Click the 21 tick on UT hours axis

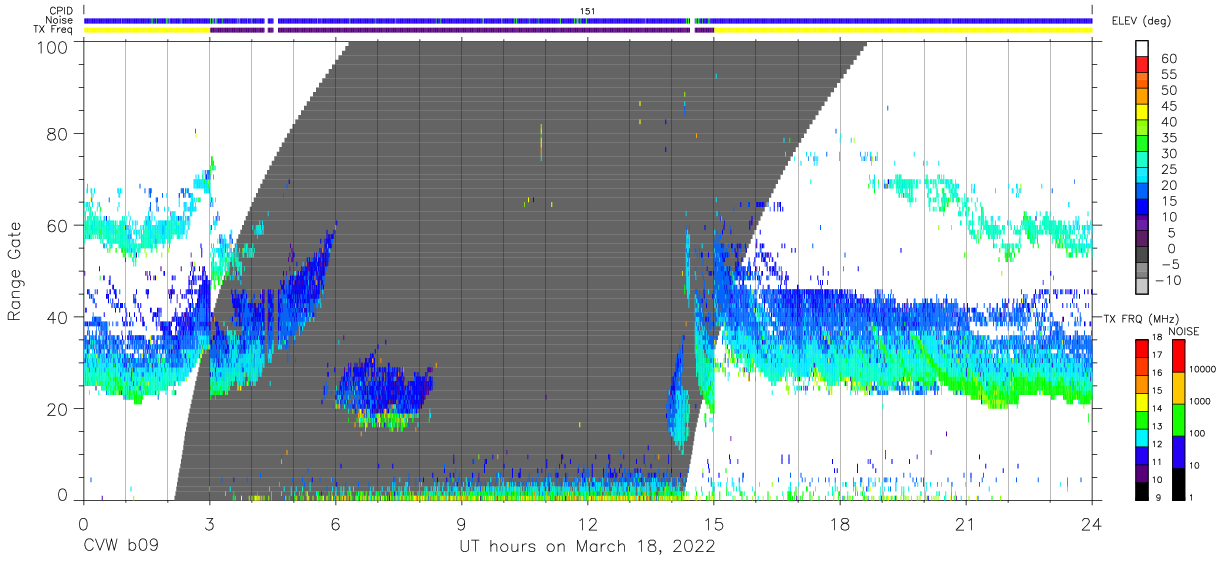965,523
